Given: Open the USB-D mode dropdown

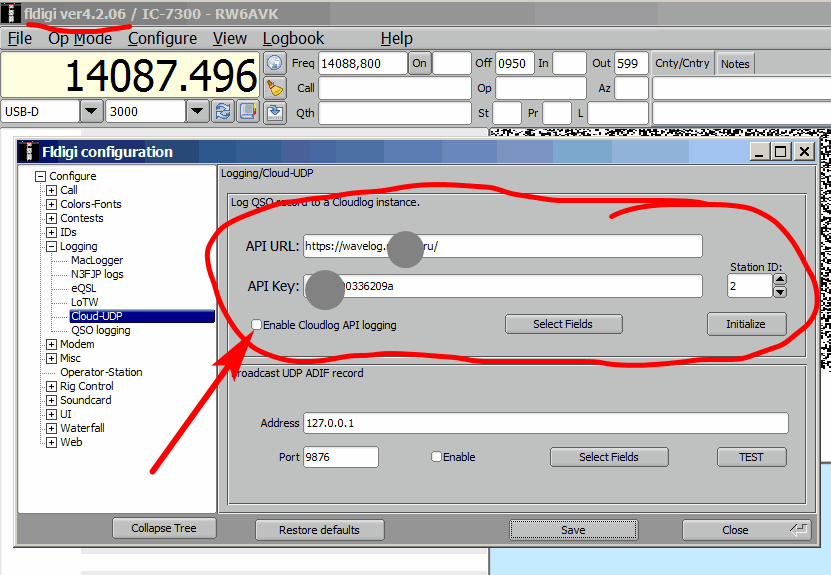Looking at the screenshot, I should click(91, 111).
